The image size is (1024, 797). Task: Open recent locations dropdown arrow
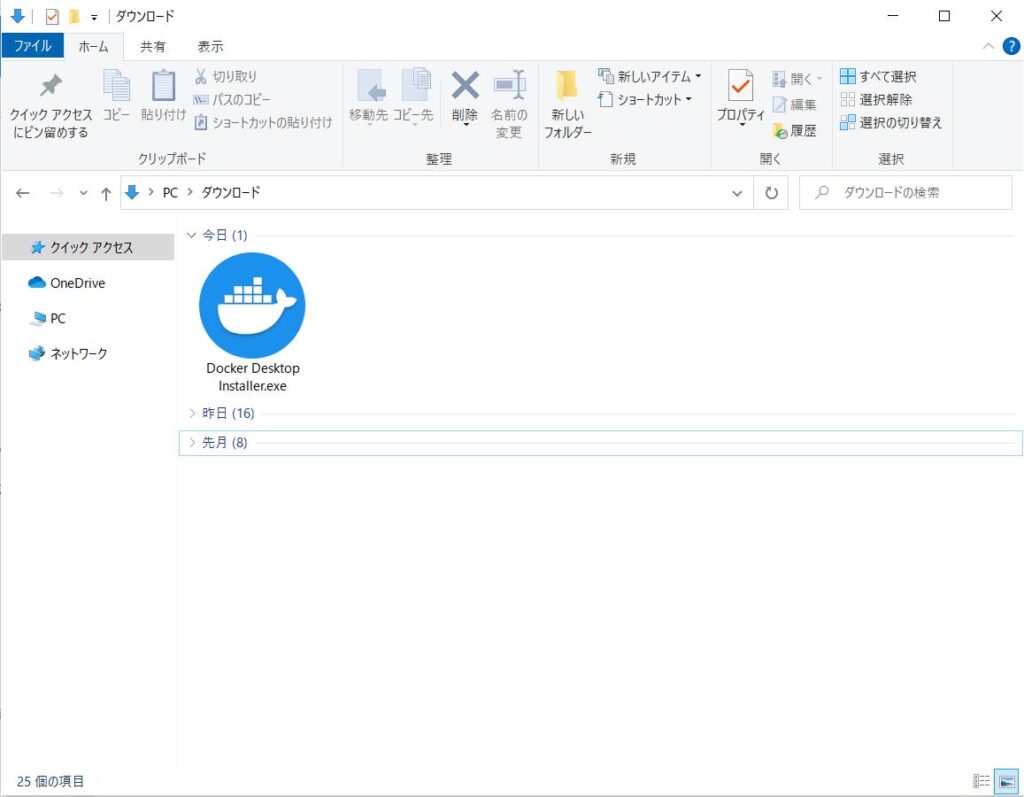83,193
